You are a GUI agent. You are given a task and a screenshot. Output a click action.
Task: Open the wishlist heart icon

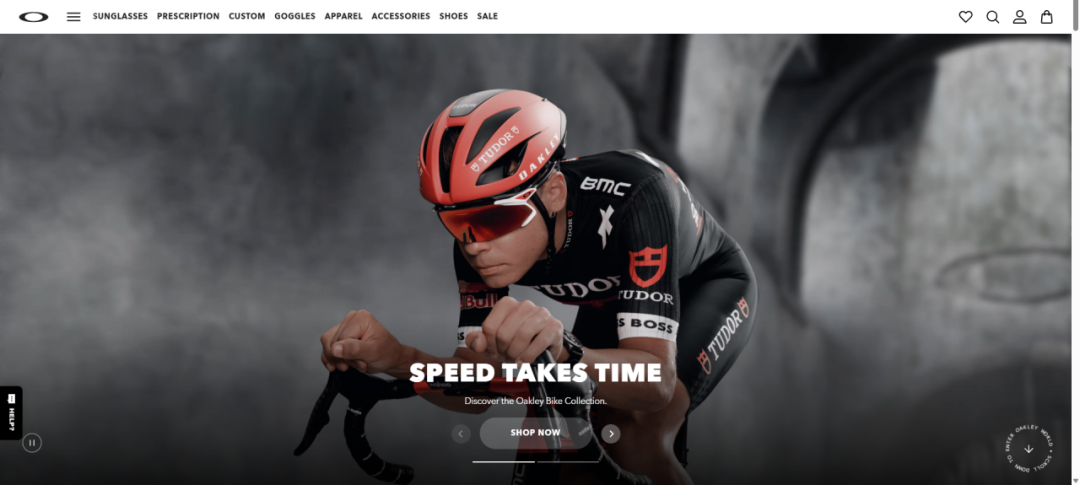click(966, 17)
